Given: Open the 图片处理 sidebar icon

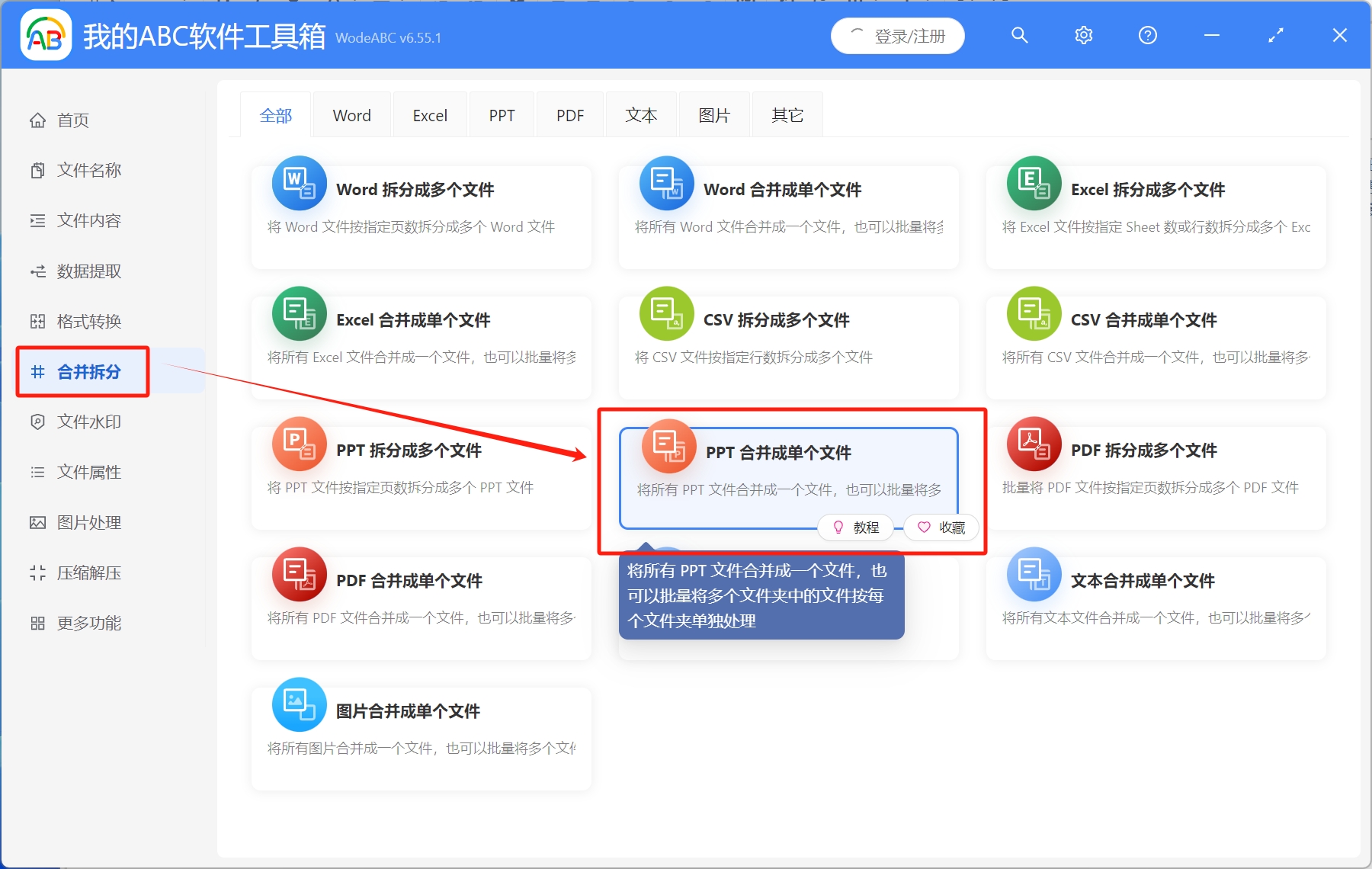Looking at the screenshot, I should point(37,522).
